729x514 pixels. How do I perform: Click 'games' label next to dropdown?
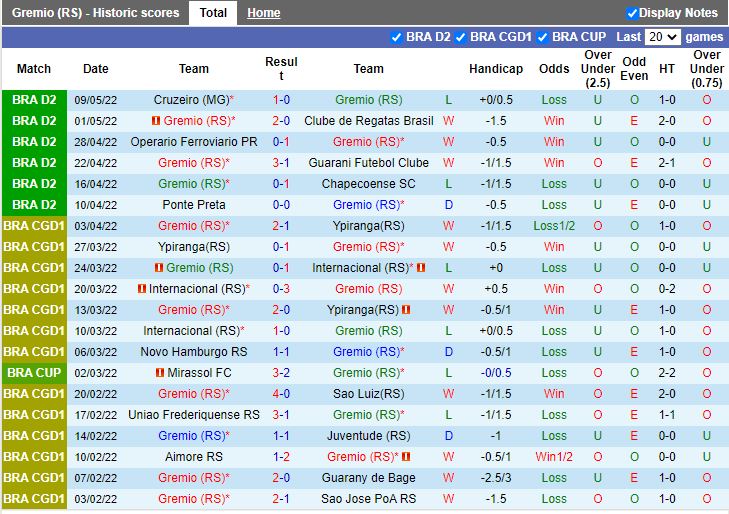[704, 37]
